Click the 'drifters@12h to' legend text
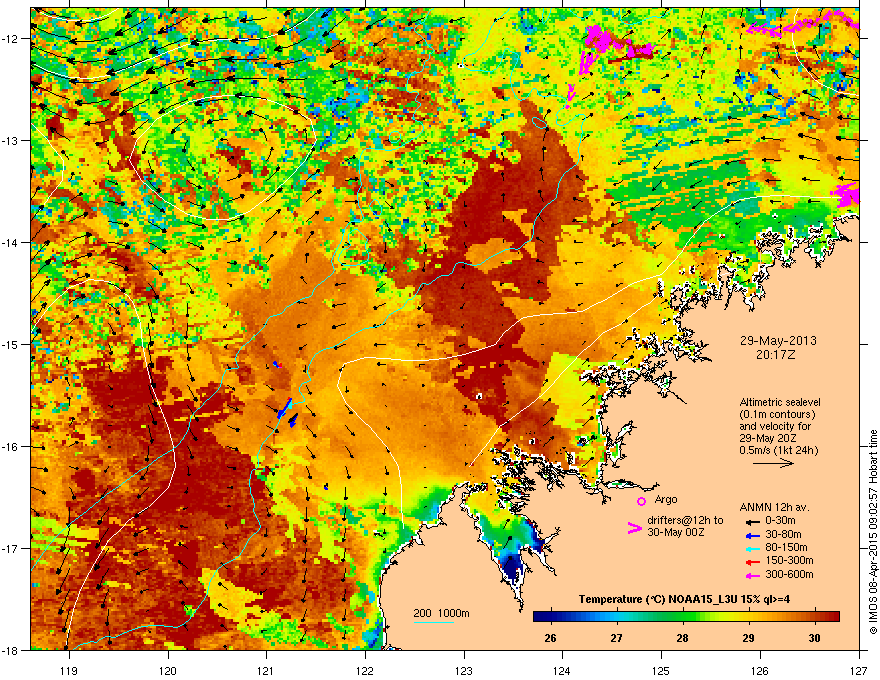880x680 pixels. pyautogui.click(x=685, y=521)
